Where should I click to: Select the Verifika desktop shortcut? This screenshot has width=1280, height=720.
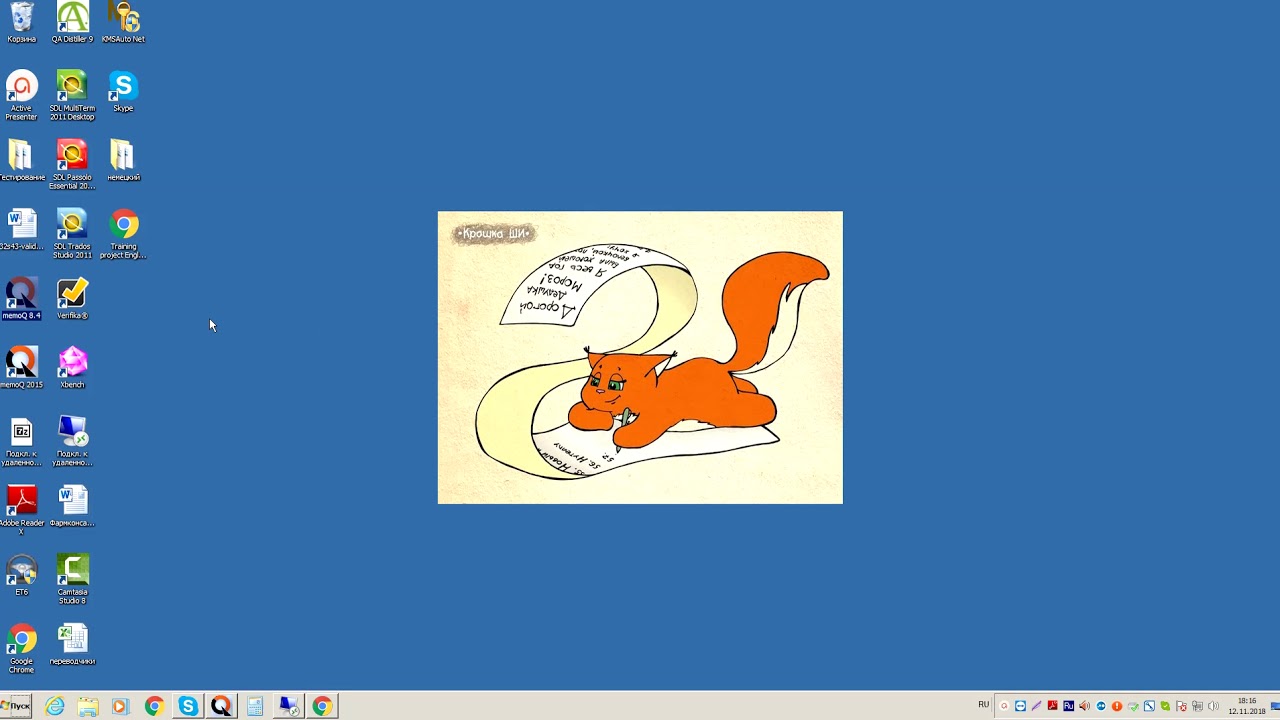(72, 298)
